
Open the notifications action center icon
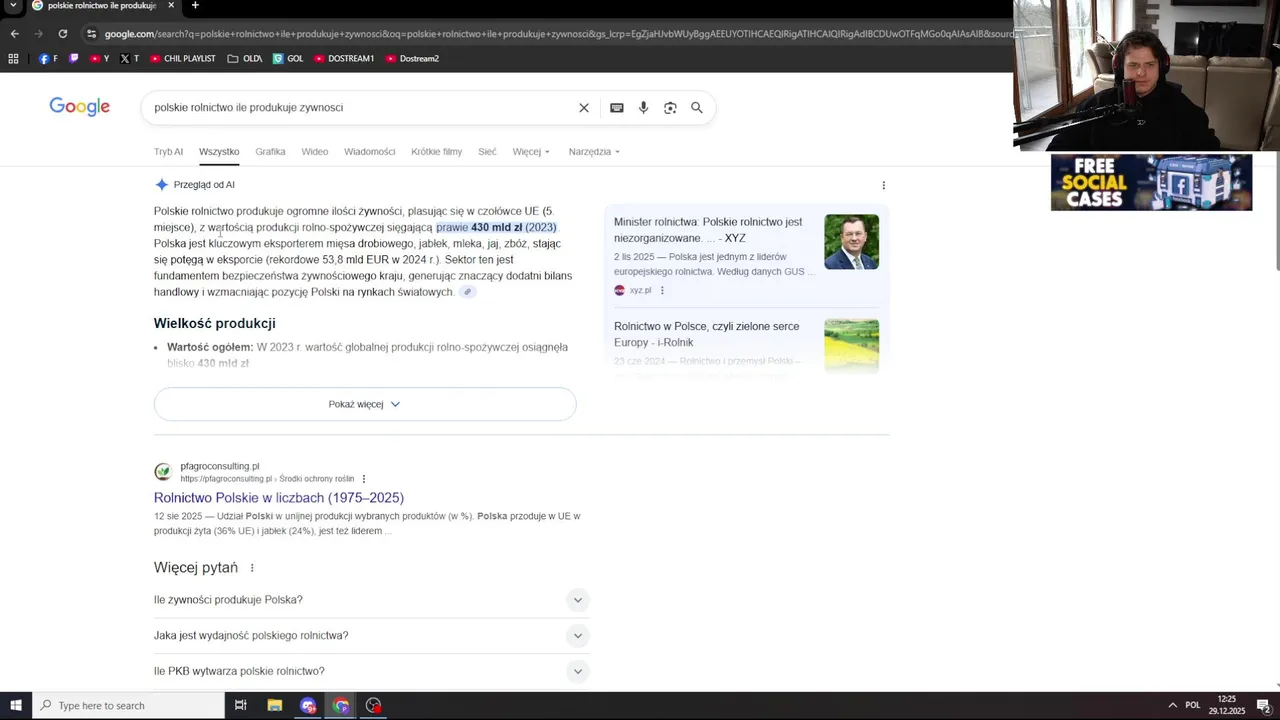(1263, 705)
